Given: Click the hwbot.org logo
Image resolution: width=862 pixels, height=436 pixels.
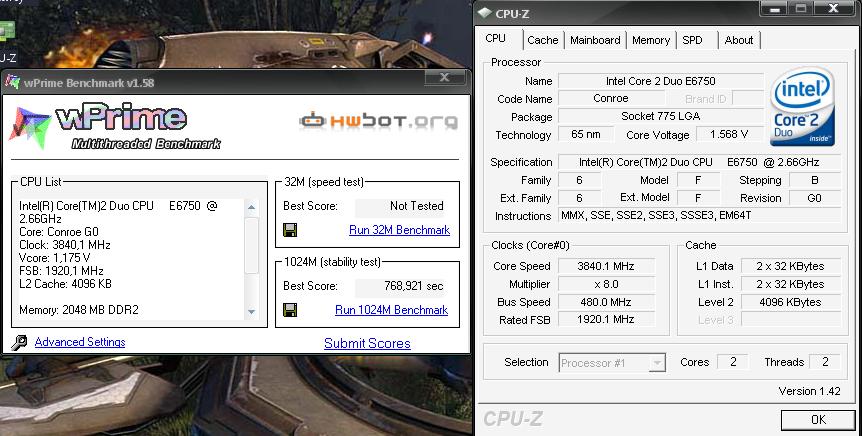Looking at the screenshot, I should pyautogui.click(x=379, y=121).
